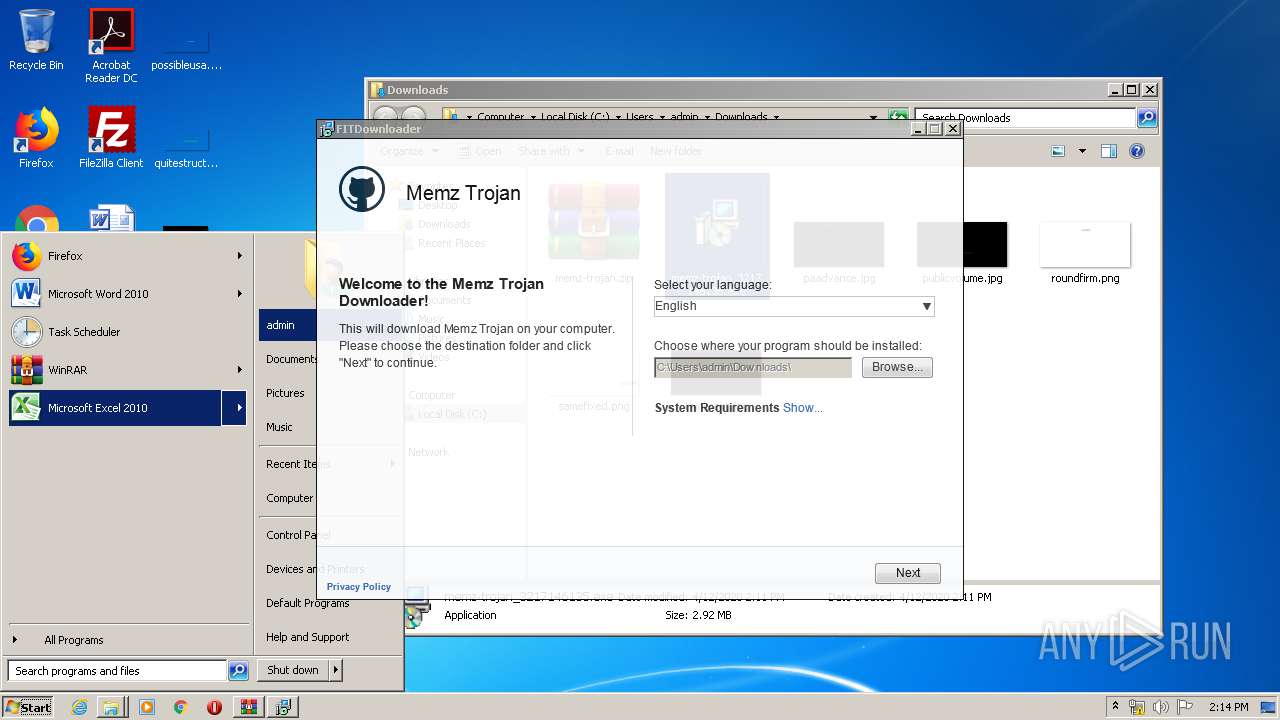Click the 2:14 PM taskbar clock
The image size is (1280, 720).
[1229, 707]
